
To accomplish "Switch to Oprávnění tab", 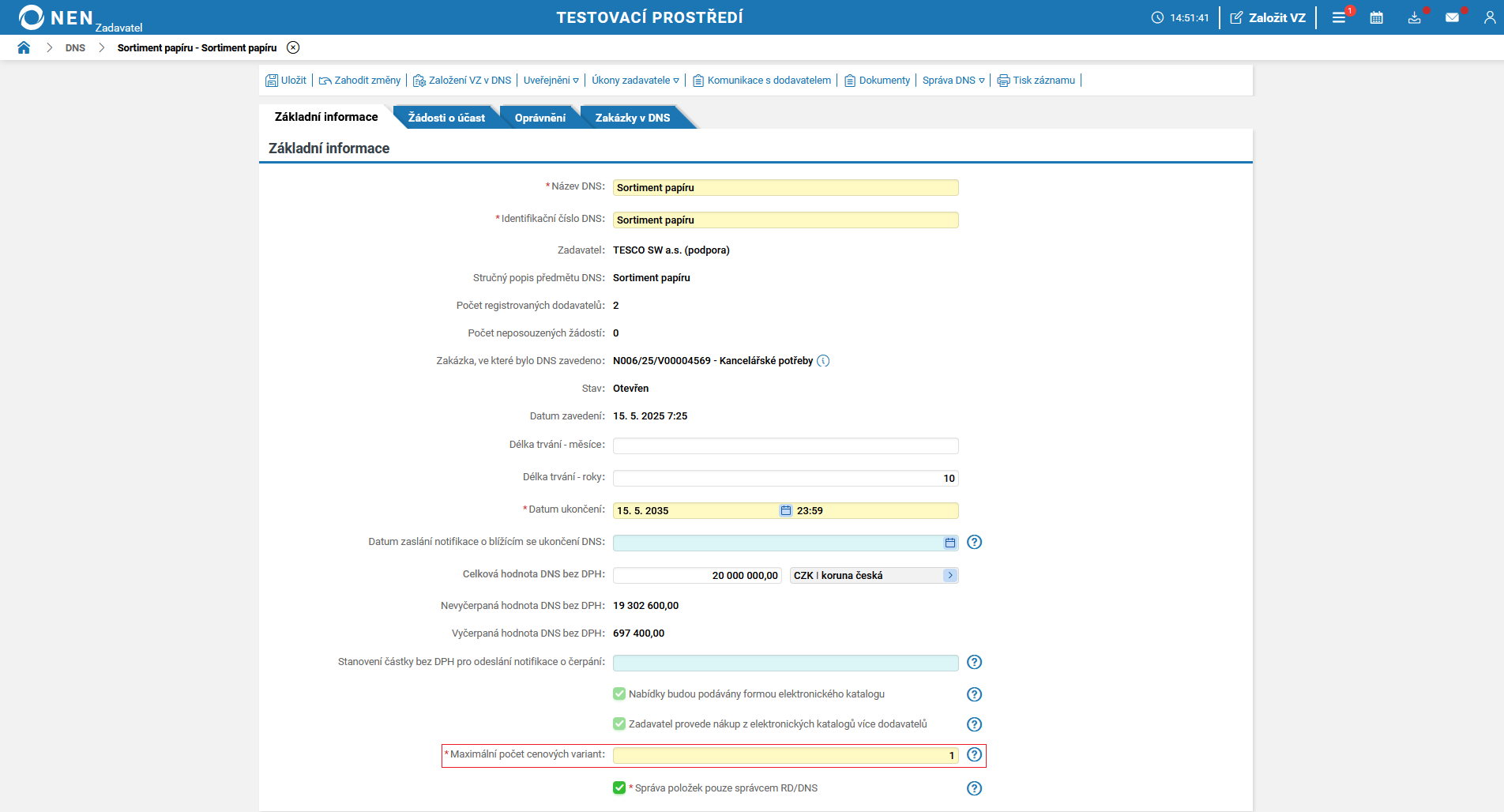I will tap(540, 118).
